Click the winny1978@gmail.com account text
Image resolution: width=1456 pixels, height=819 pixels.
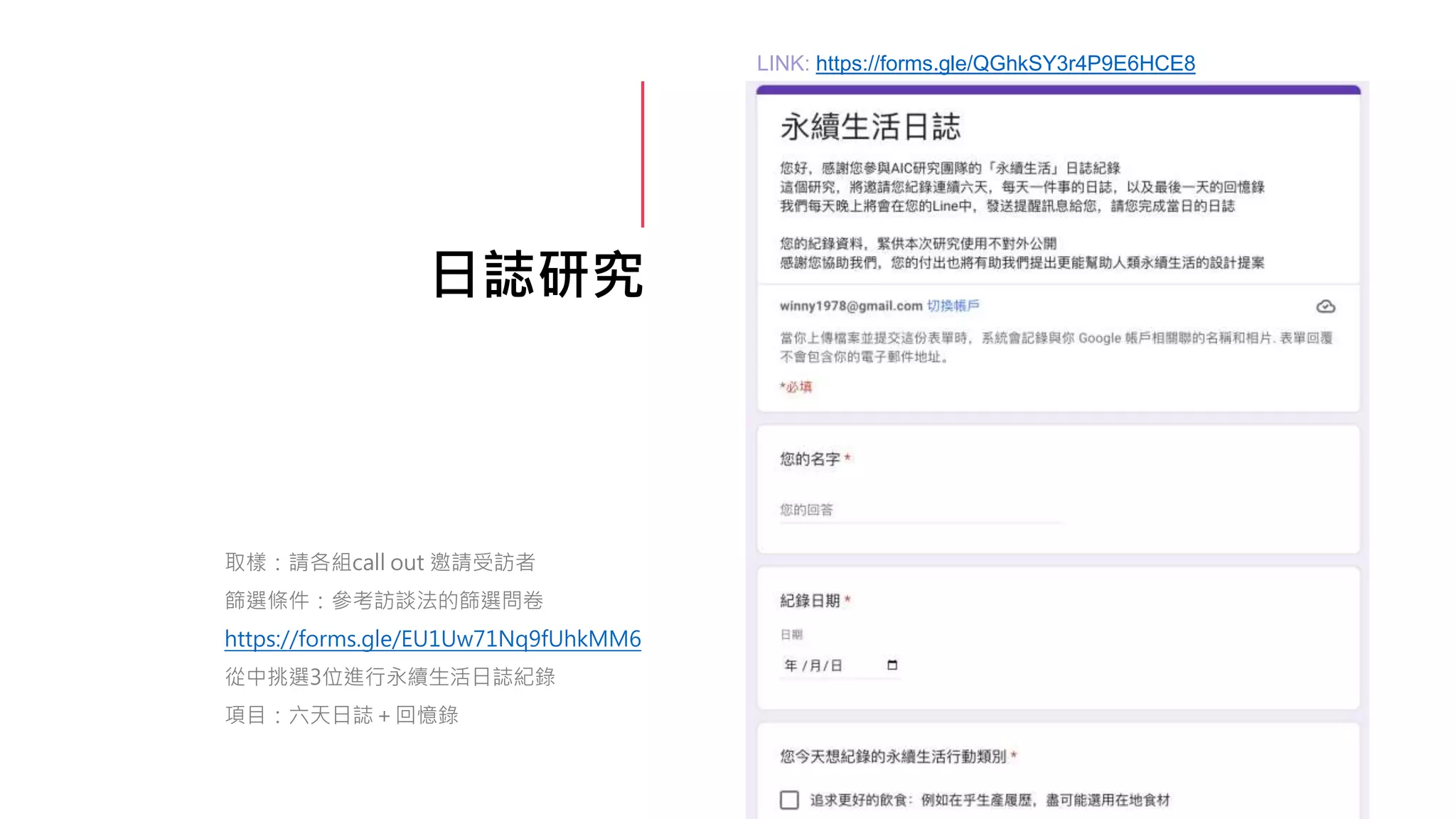point(851,306)
